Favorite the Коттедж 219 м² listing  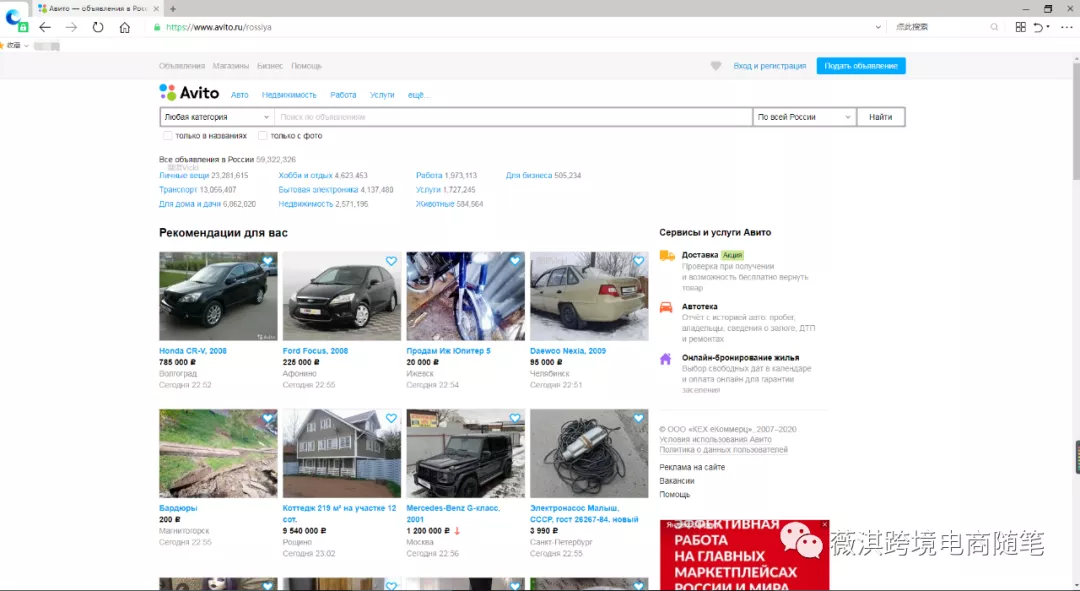point(391,418)
